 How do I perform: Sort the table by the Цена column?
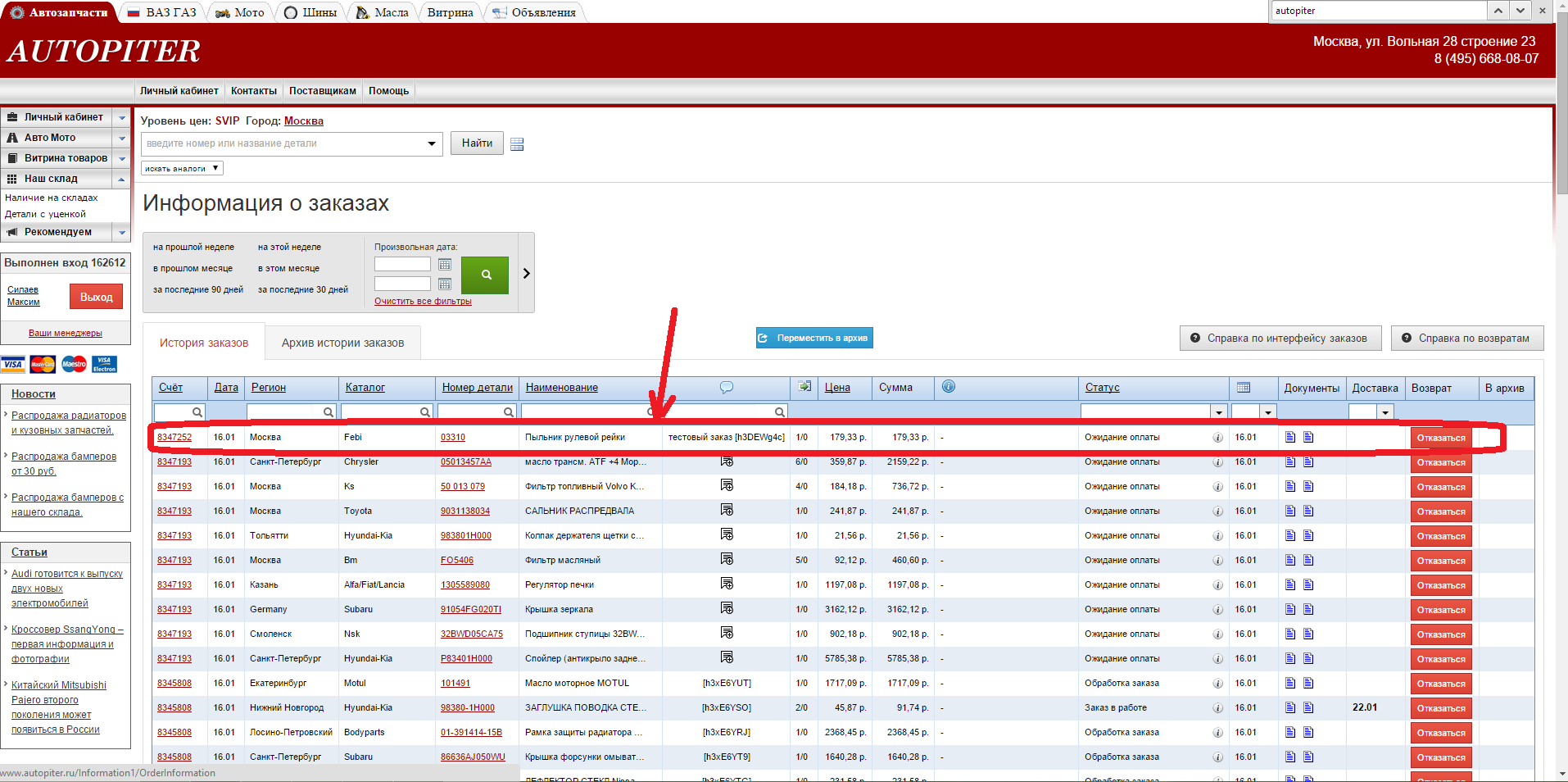click(837, 387)
